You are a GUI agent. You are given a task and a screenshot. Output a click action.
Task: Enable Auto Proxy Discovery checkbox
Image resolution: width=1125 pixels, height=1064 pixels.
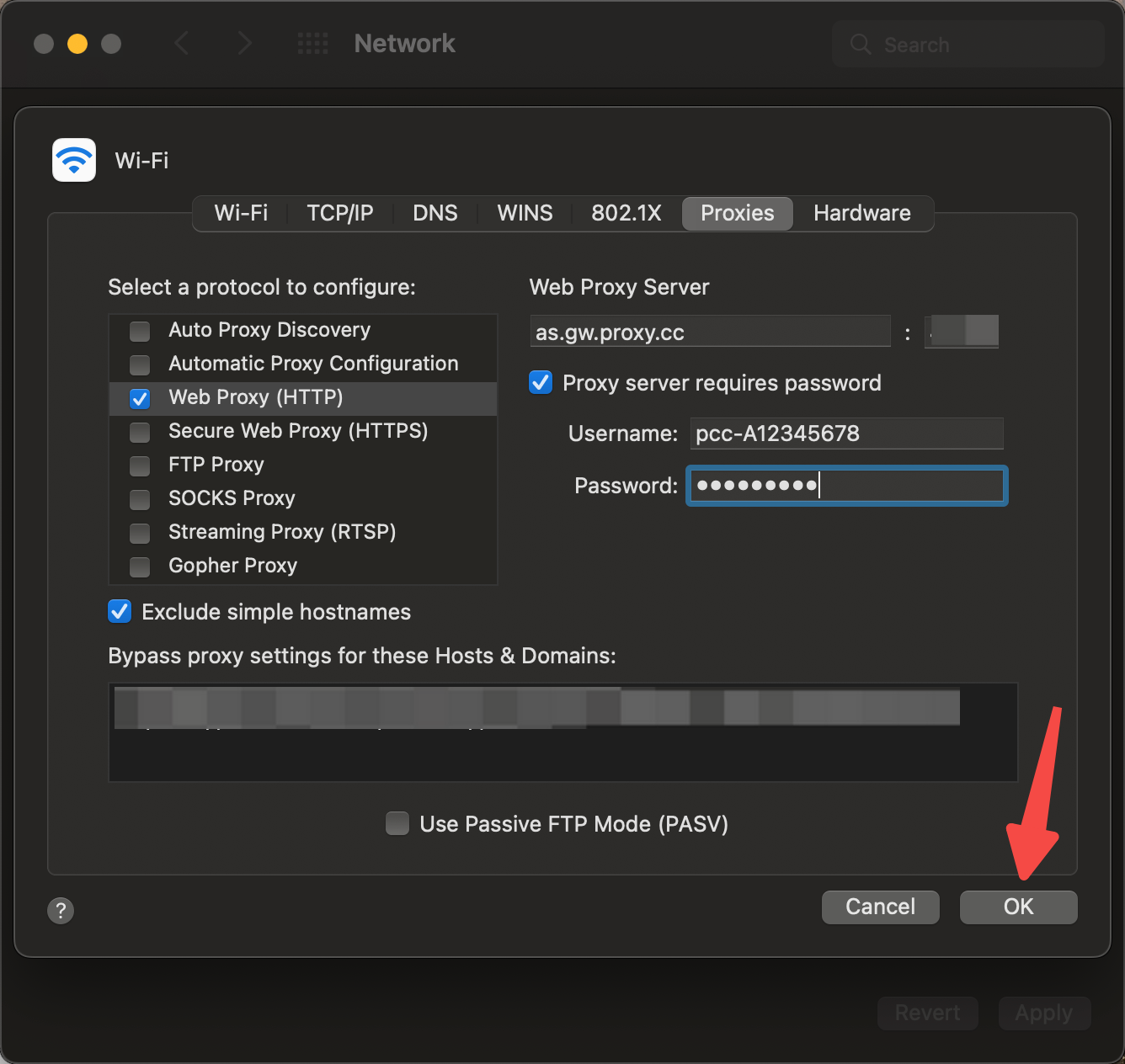(x=140, y=331)
